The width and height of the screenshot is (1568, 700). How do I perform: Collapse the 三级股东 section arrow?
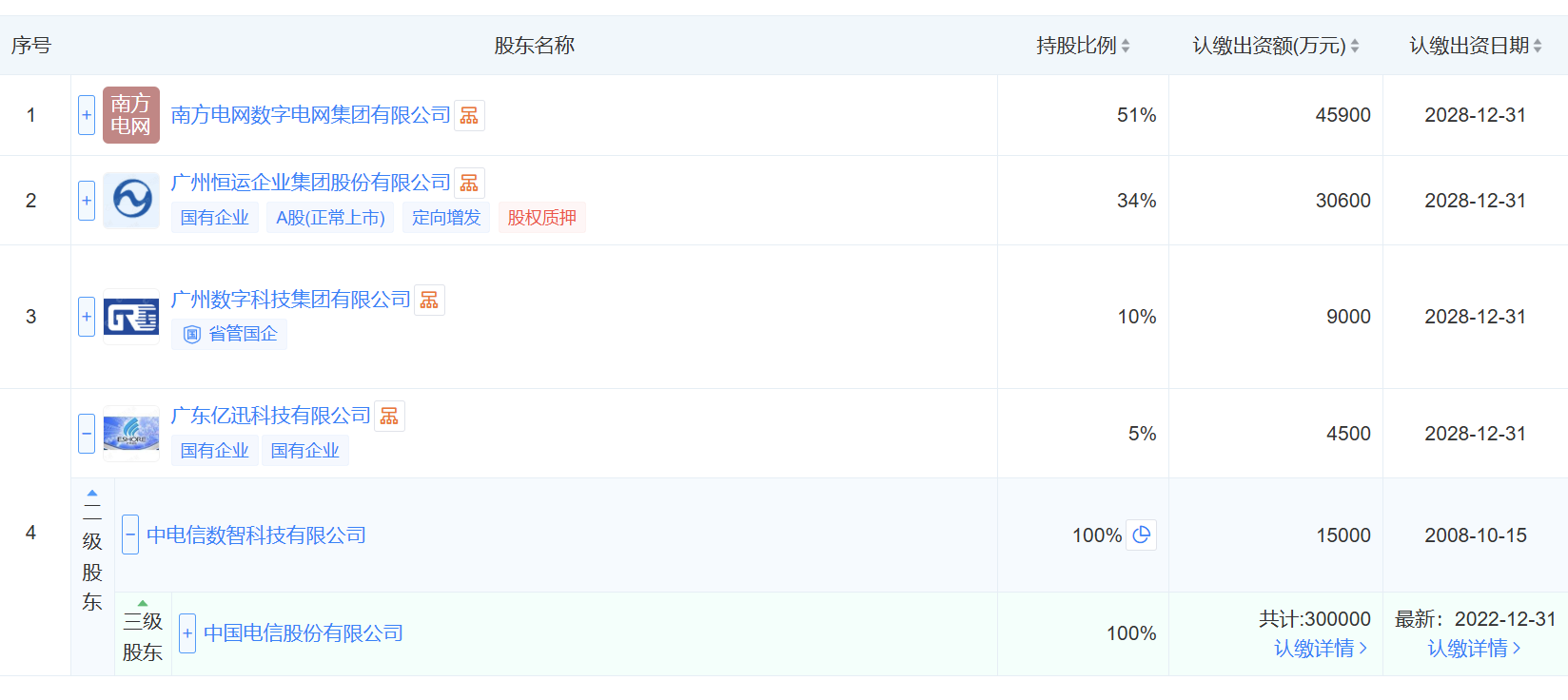(x=143, y=603)
